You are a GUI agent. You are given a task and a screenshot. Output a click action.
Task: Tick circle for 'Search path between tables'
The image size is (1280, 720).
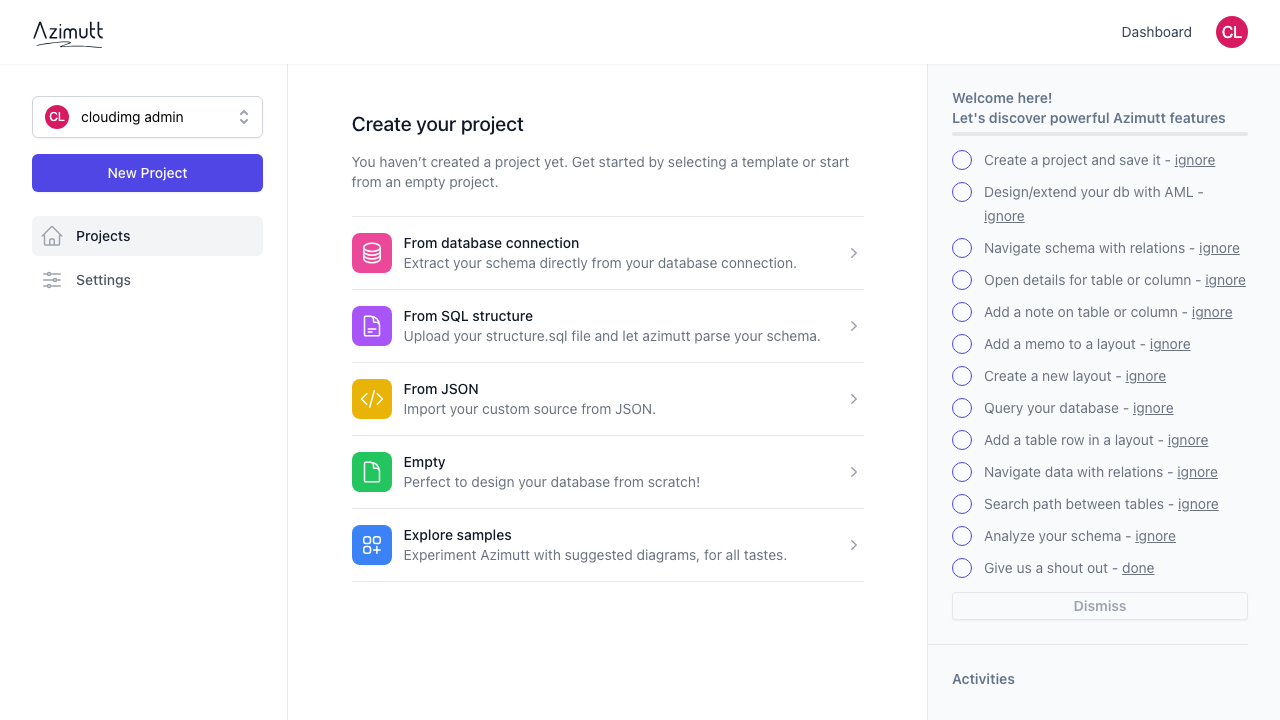962,504
